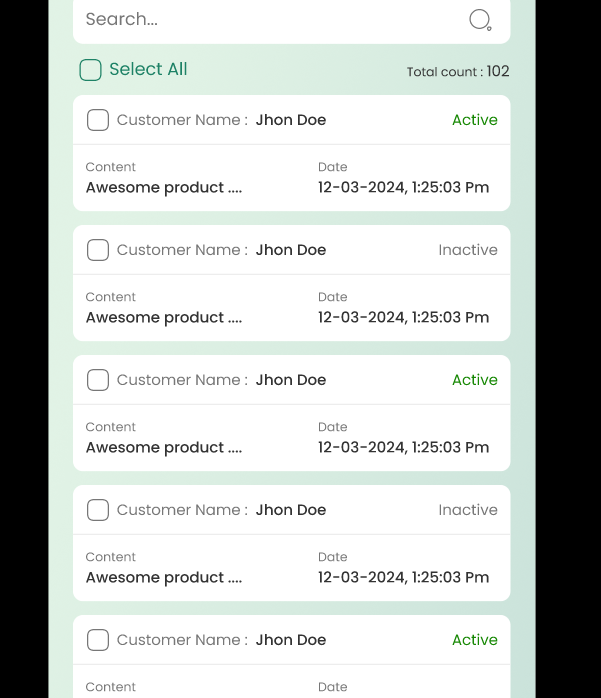Image resolution: width=601 pixels, height=698 pixels.
Task: Tick the Select All checkbox
Action: point(90,70)
